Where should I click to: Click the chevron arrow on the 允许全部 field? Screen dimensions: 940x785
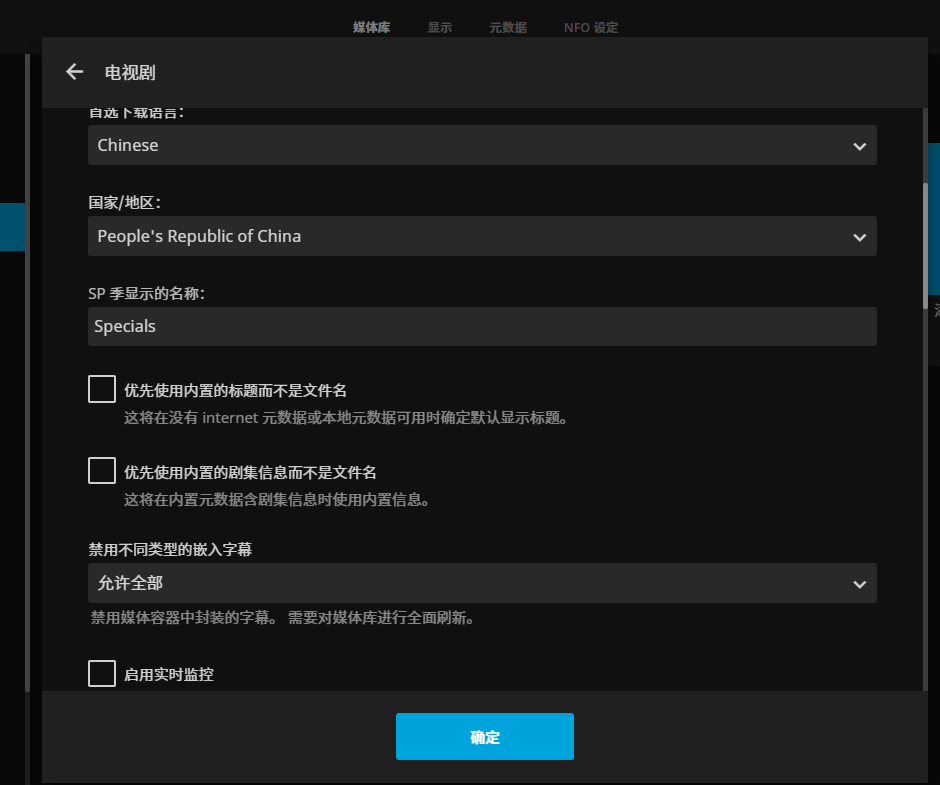[859, 584]
